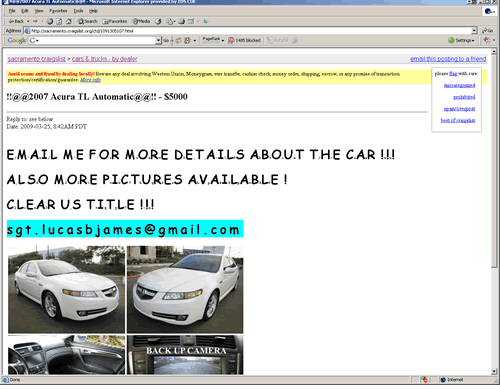Image resolution: width=500 pixels, height=389 pixels.
Task: Open the Search pane in toolbar
Action: (x=87, y=21)
